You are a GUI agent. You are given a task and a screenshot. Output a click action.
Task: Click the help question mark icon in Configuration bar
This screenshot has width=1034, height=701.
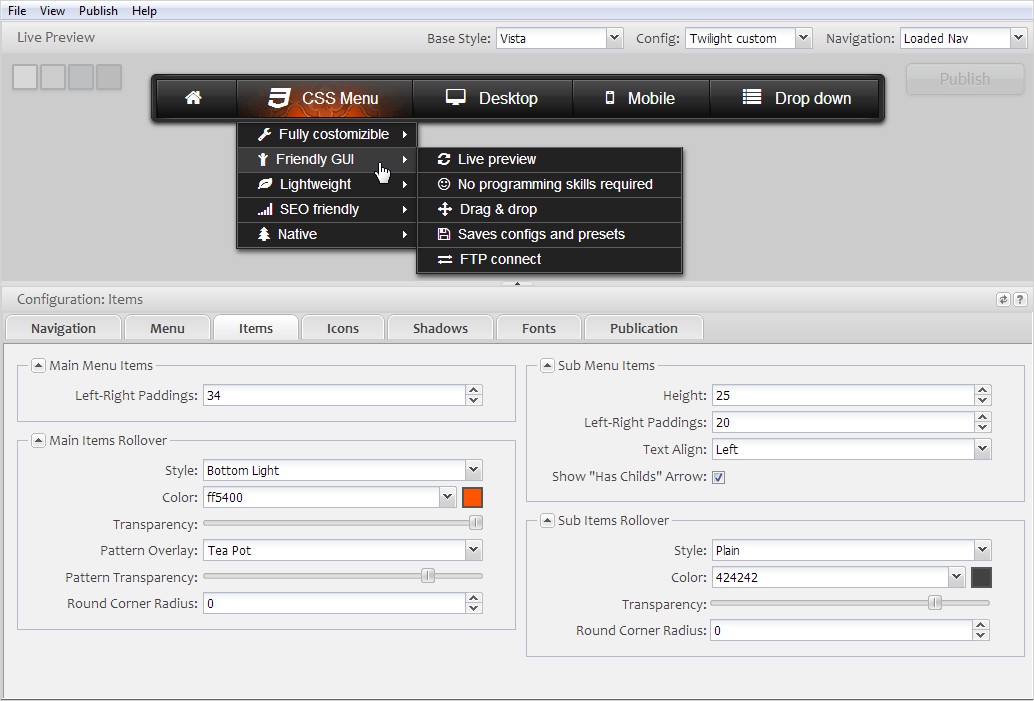pos(1020,299)
